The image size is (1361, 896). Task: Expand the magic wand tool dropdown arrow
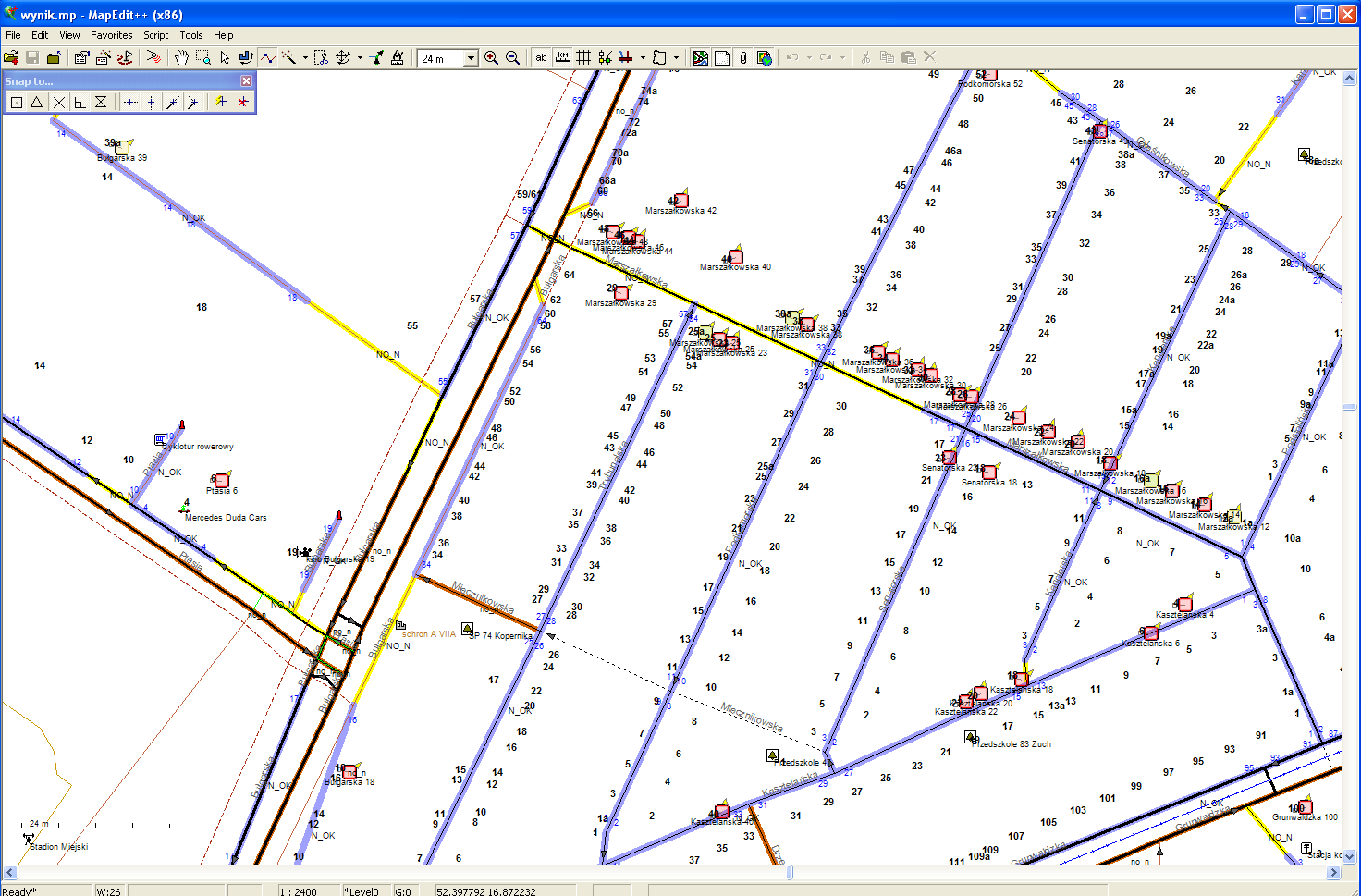[x=305, y=58]
